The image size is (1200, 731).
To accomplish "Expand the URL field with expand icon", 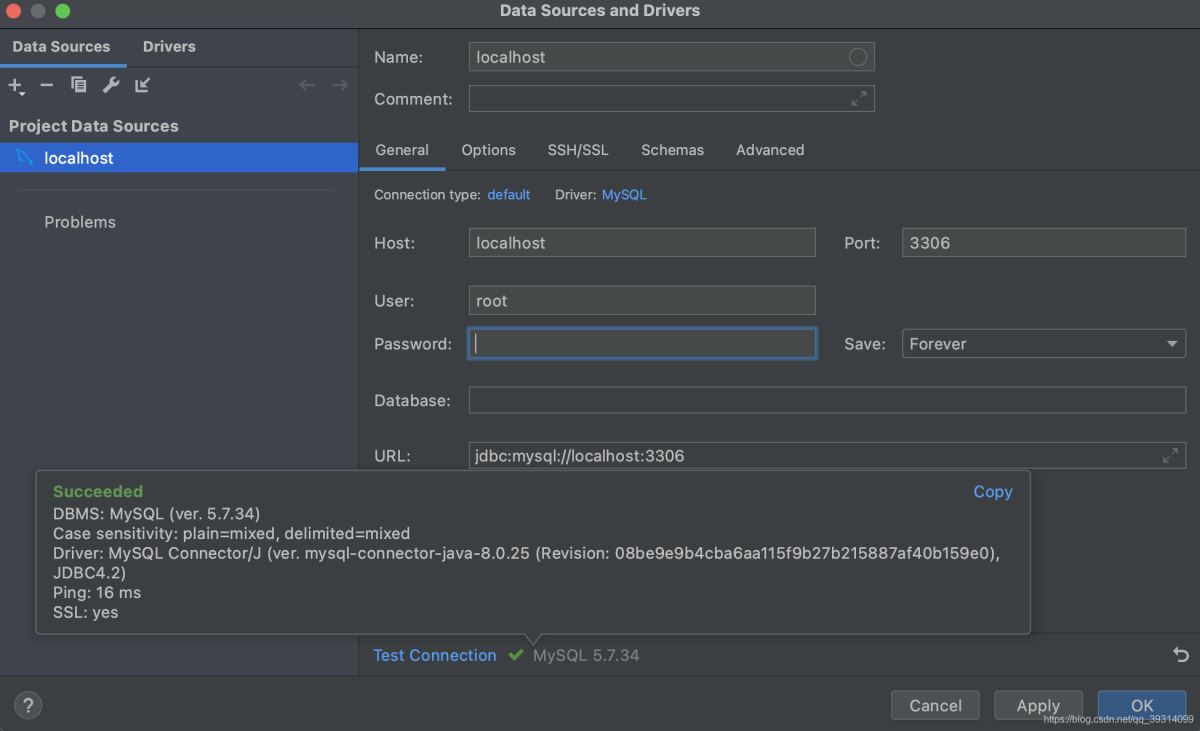I will (x=1170, y=456).
